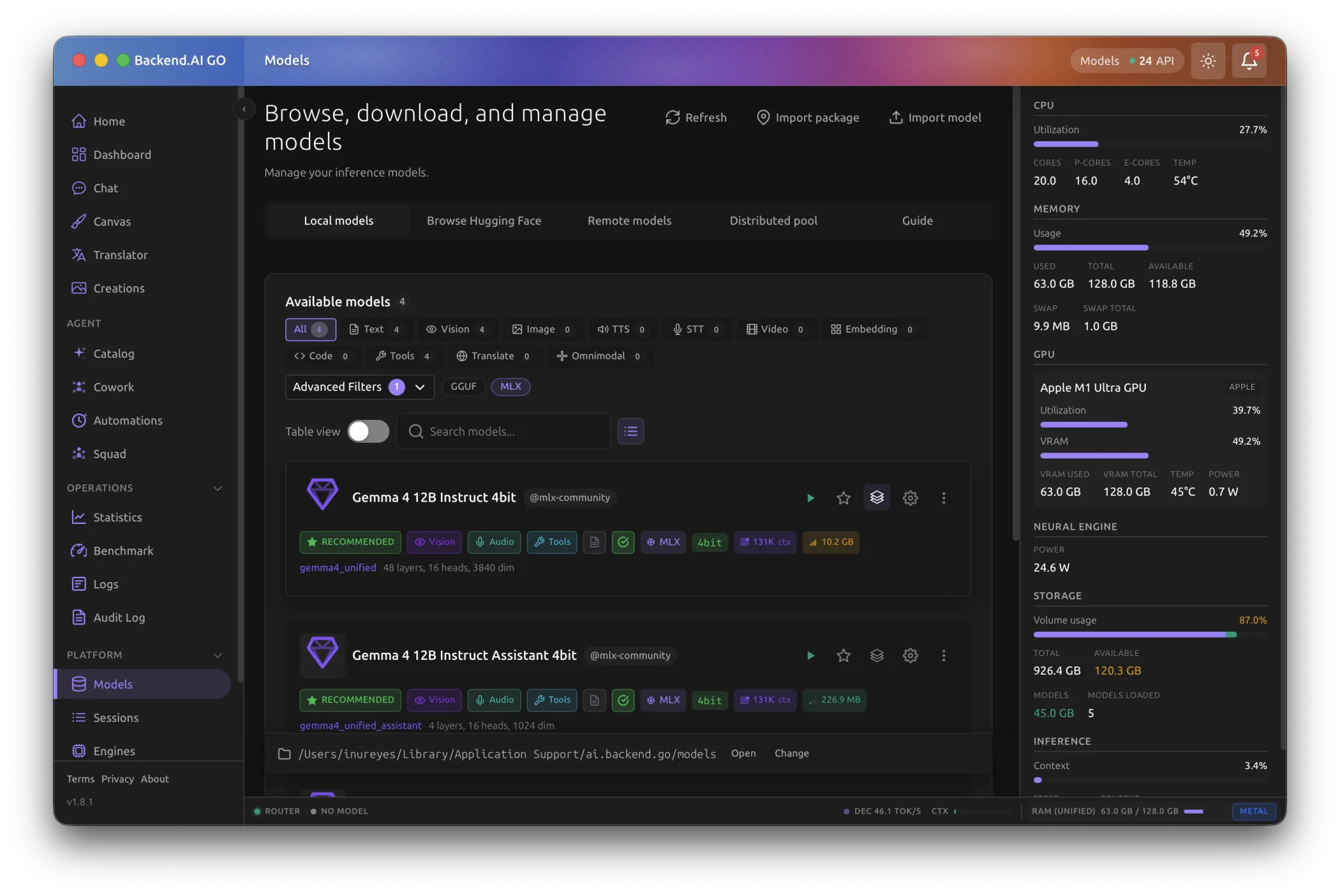Open Benchmark from the sidebar
The image size is (1340, 896).
pyautogui.click(x=123, y=551)
